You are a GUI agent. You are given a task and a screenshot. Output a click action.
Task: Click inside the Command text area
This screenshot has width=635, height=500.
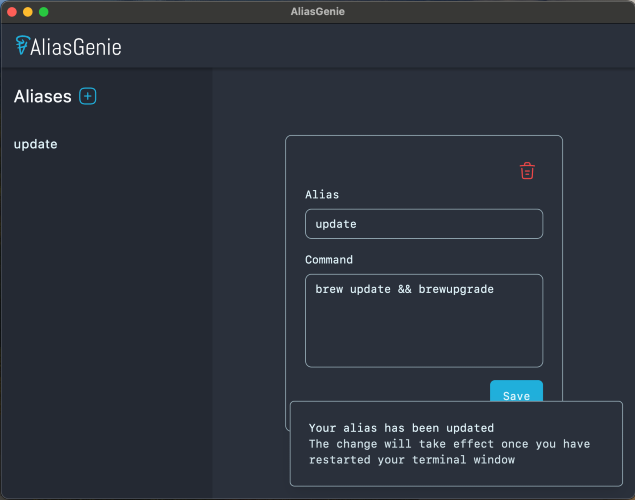(x=424, y=321)
